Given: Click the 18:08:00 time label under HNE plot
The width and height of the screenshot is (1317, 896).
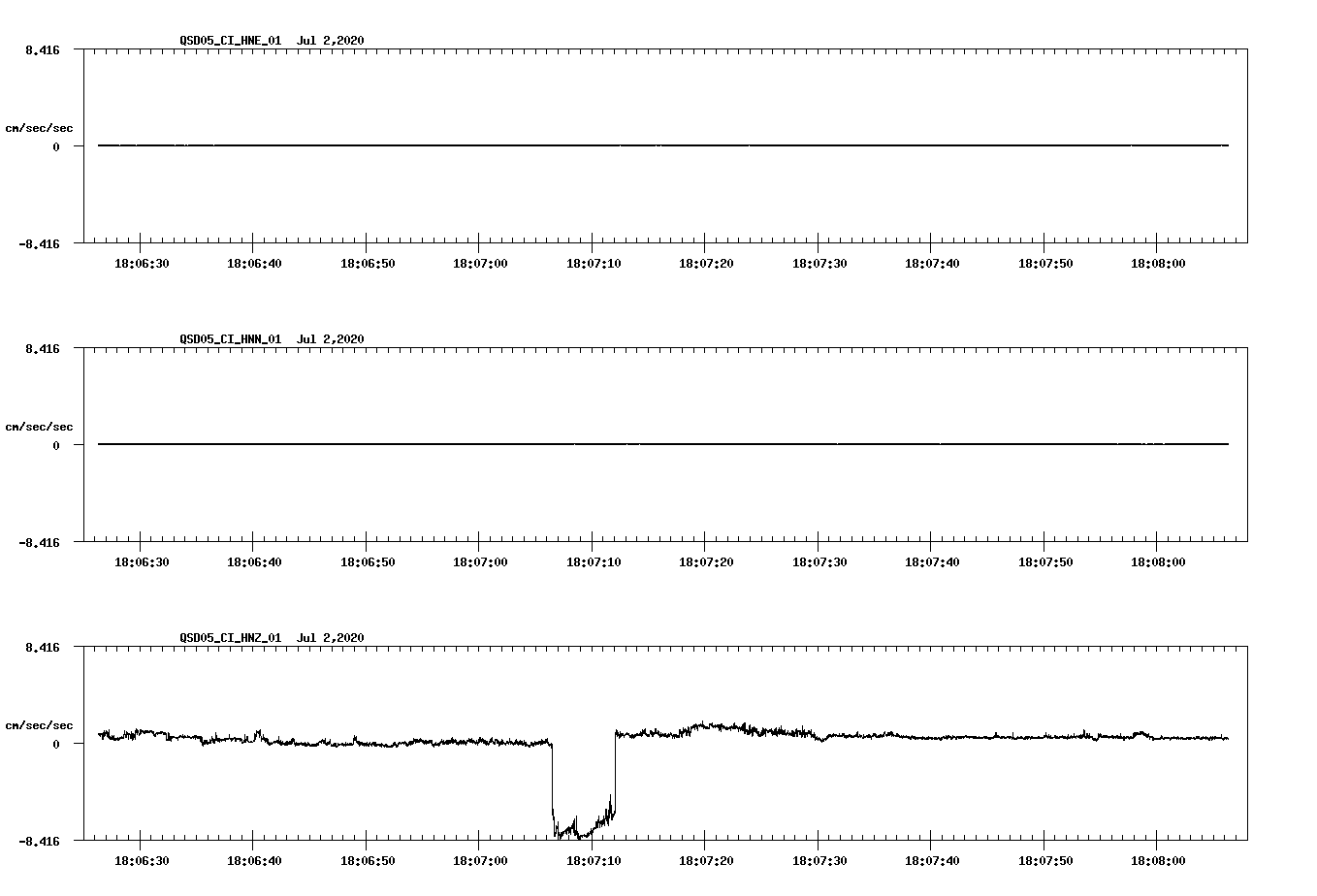Looking at the screenshot, I should (x=1158, y=264).
